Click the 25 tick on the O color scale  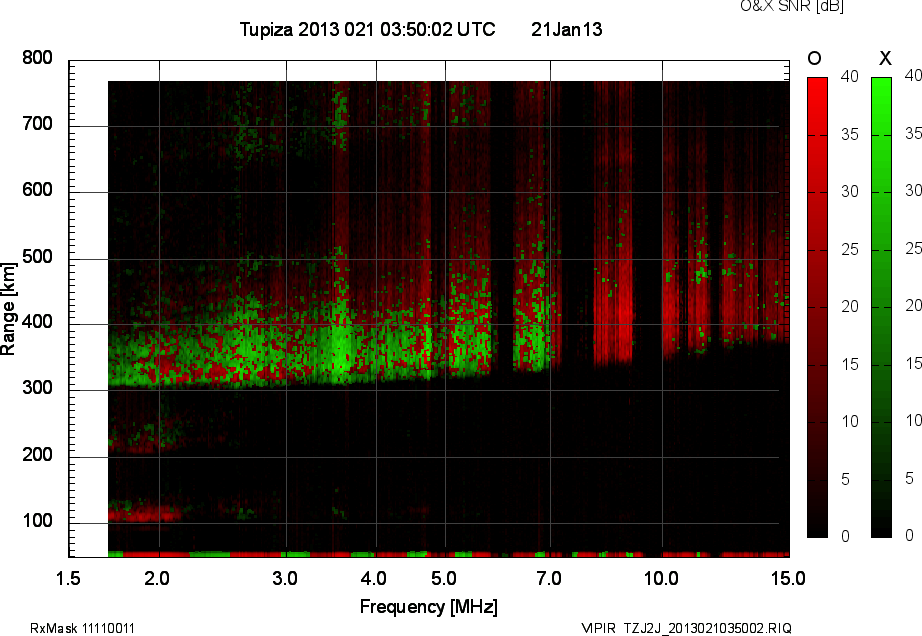click(850, 250)
